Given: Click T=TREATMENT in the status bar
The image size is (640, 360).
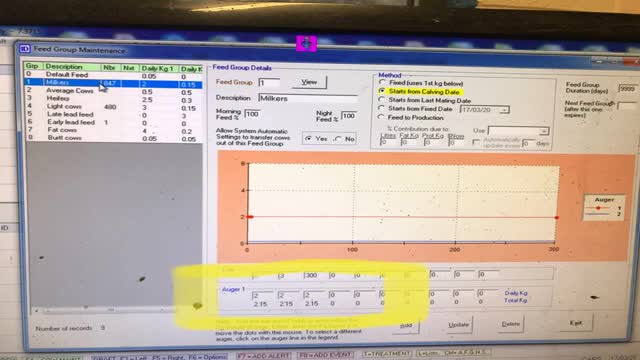Looking at the screenshot, I should pyautogui.click(x=387, y=354).
